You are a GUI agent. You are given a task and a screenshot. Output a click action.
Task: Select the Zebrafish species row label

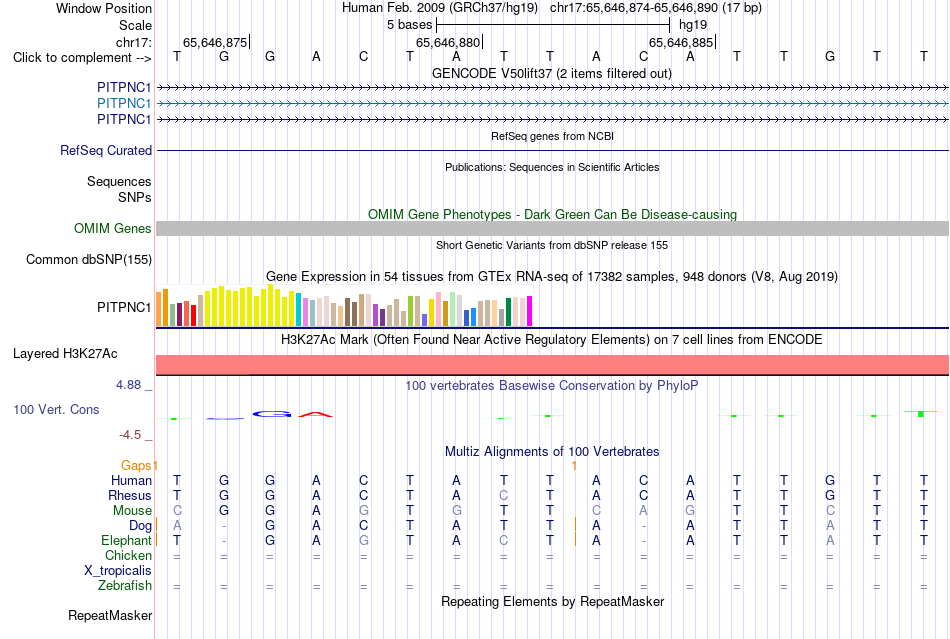click(125, 586)
